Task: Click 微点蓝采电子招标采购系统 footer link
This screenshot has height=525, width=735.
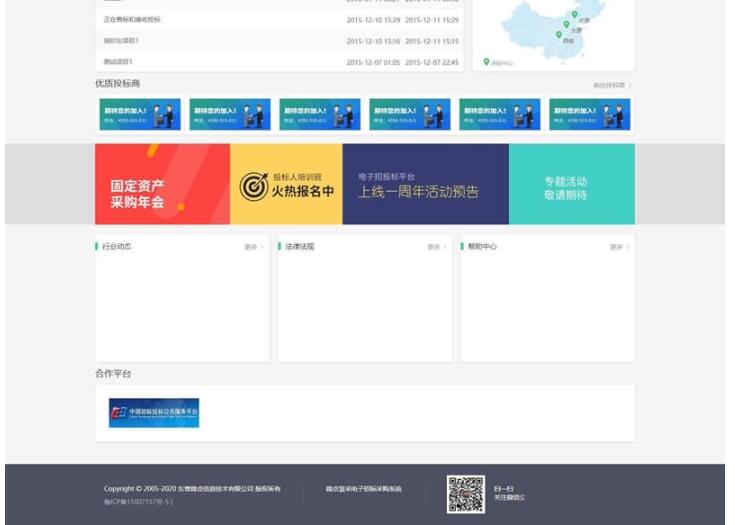Action: 363,489
